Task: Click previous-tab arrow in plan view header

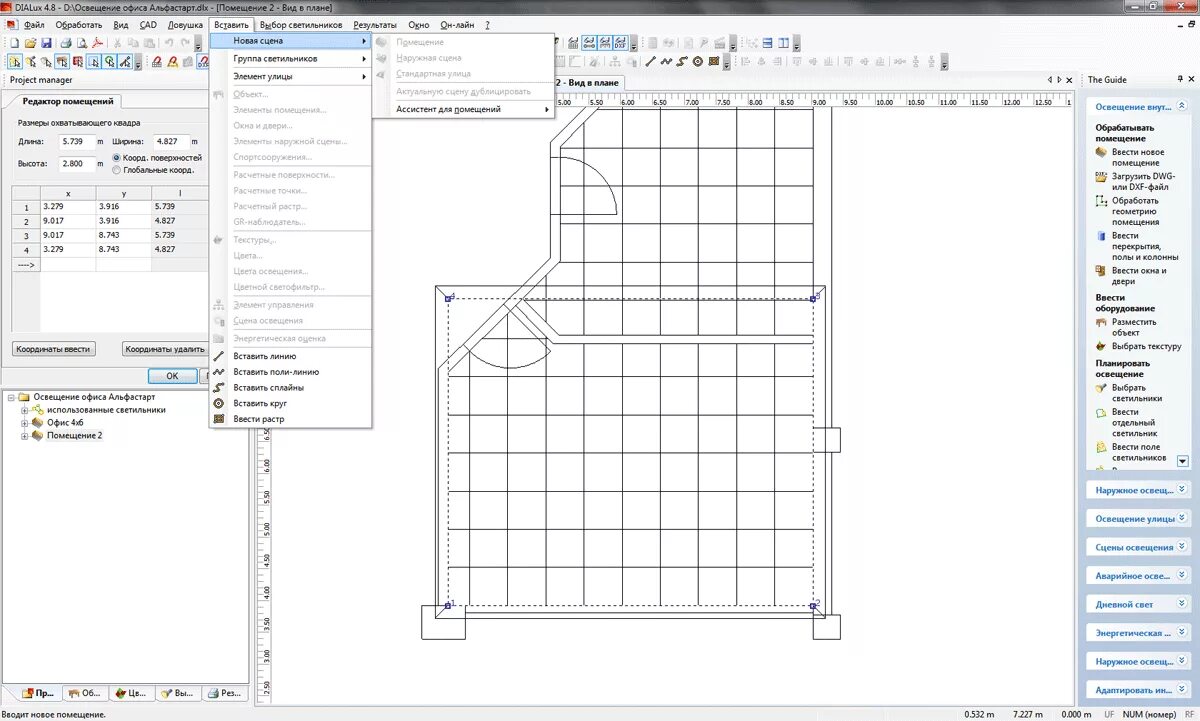Action: [1050, 79]
